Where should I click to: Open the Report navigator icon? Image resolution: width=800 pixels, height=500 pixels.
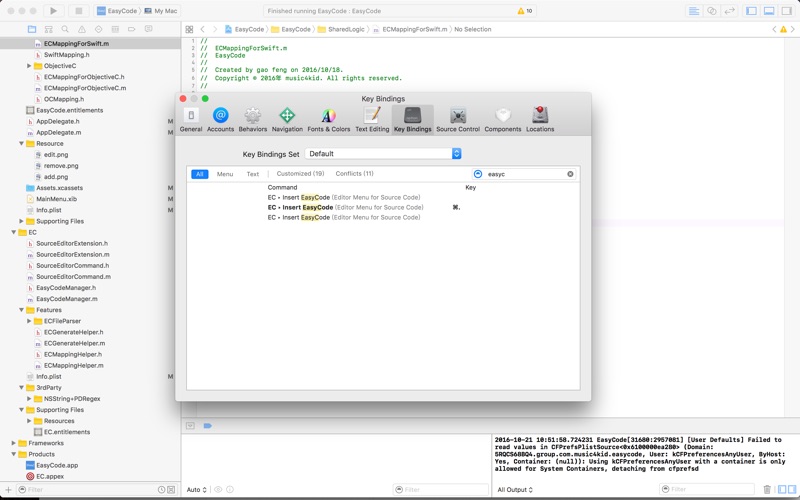(148, 29)
